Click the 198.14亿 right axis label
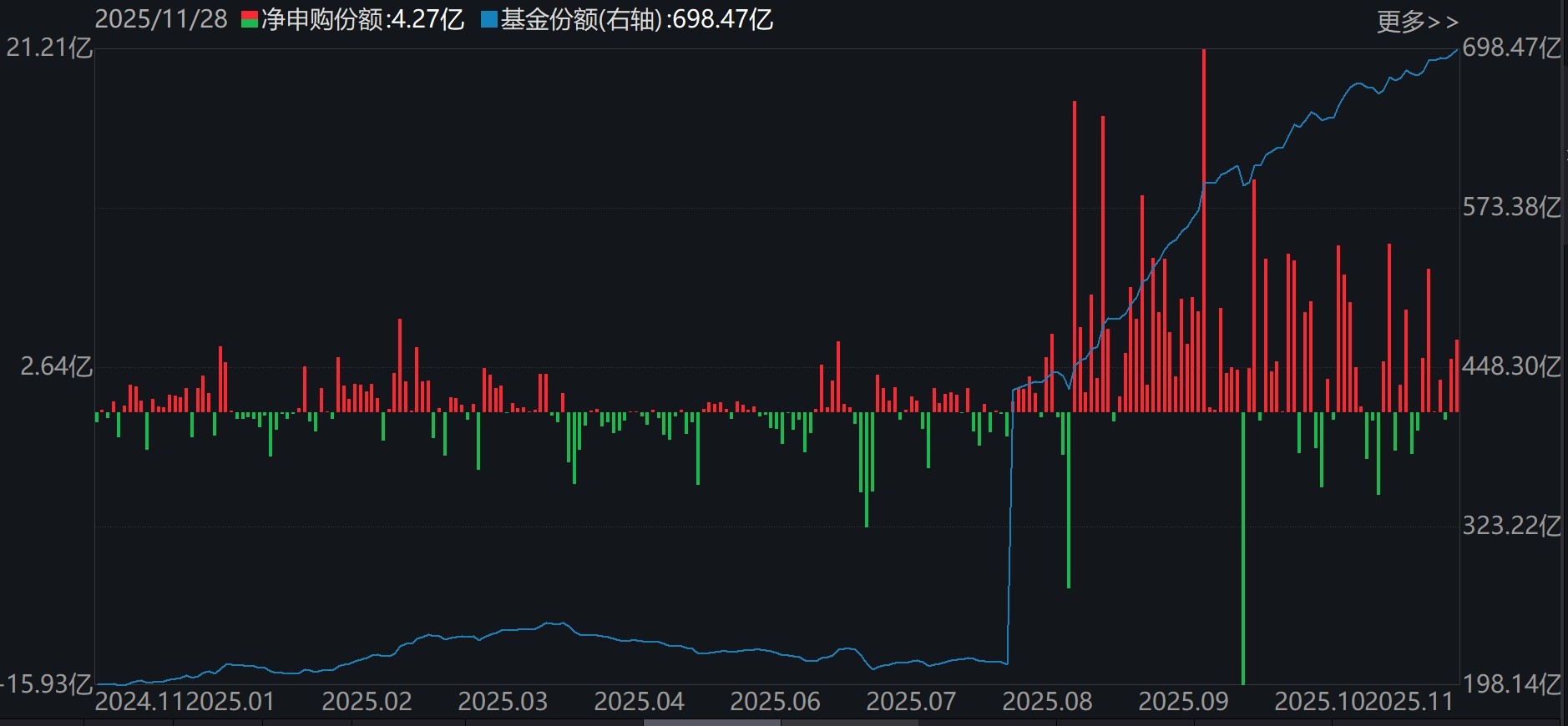Image resolution: width=1568 pixels, height=726 pixels. click(x=1511, y=684)
